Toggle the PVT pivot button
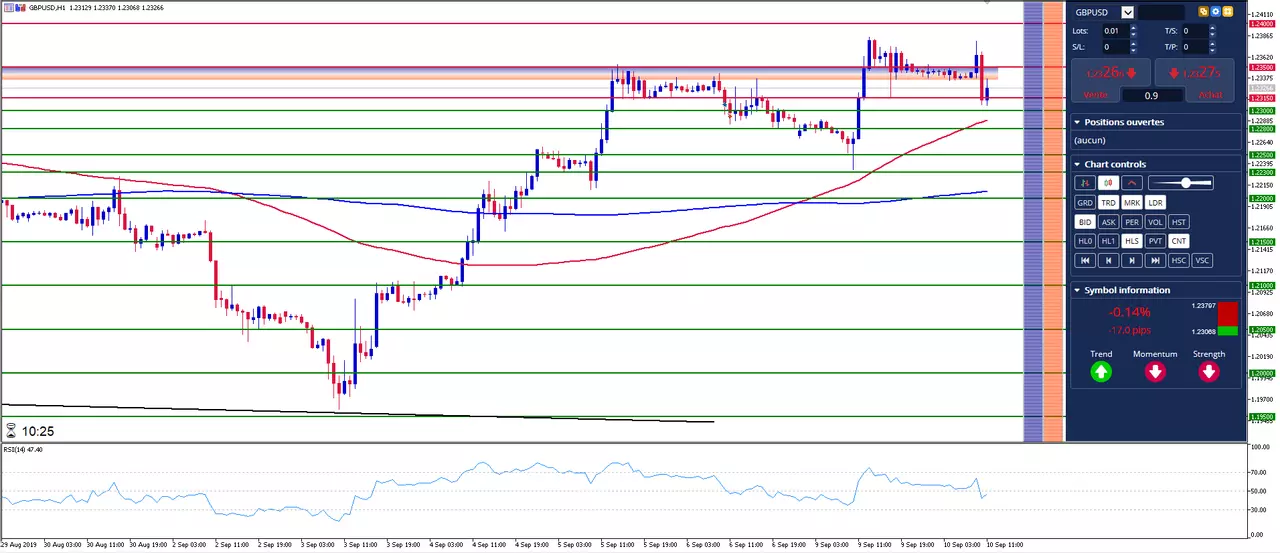This screenshot has height=553, width=1280. 1155,241
